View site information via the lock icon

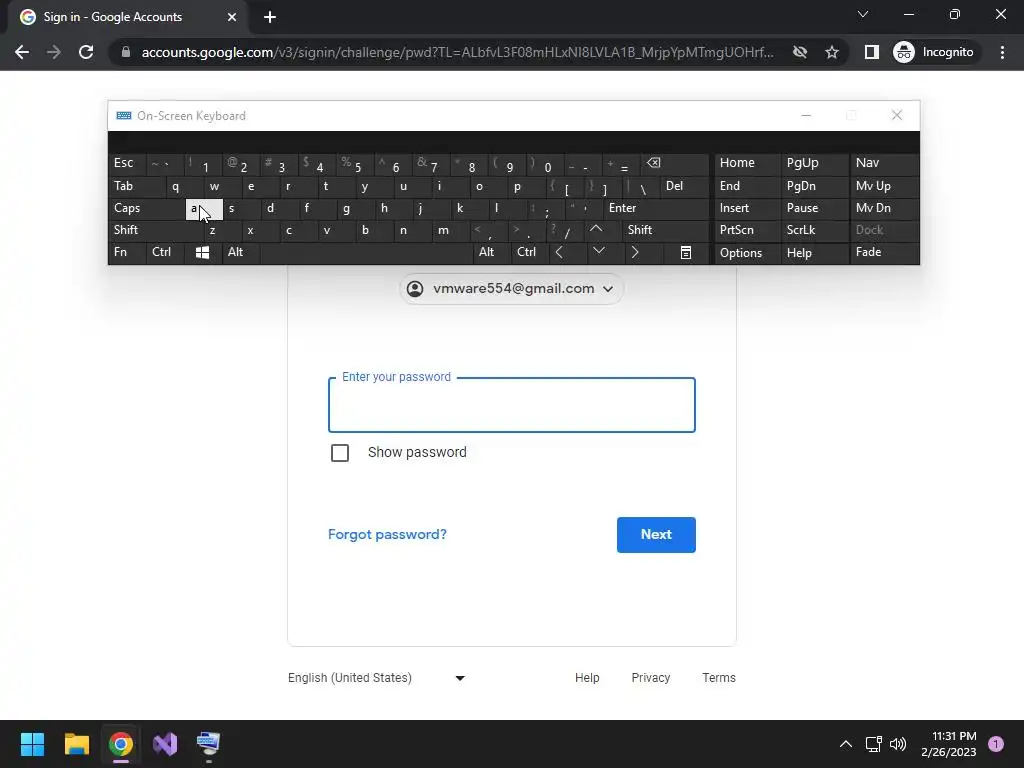click(126, 52)
